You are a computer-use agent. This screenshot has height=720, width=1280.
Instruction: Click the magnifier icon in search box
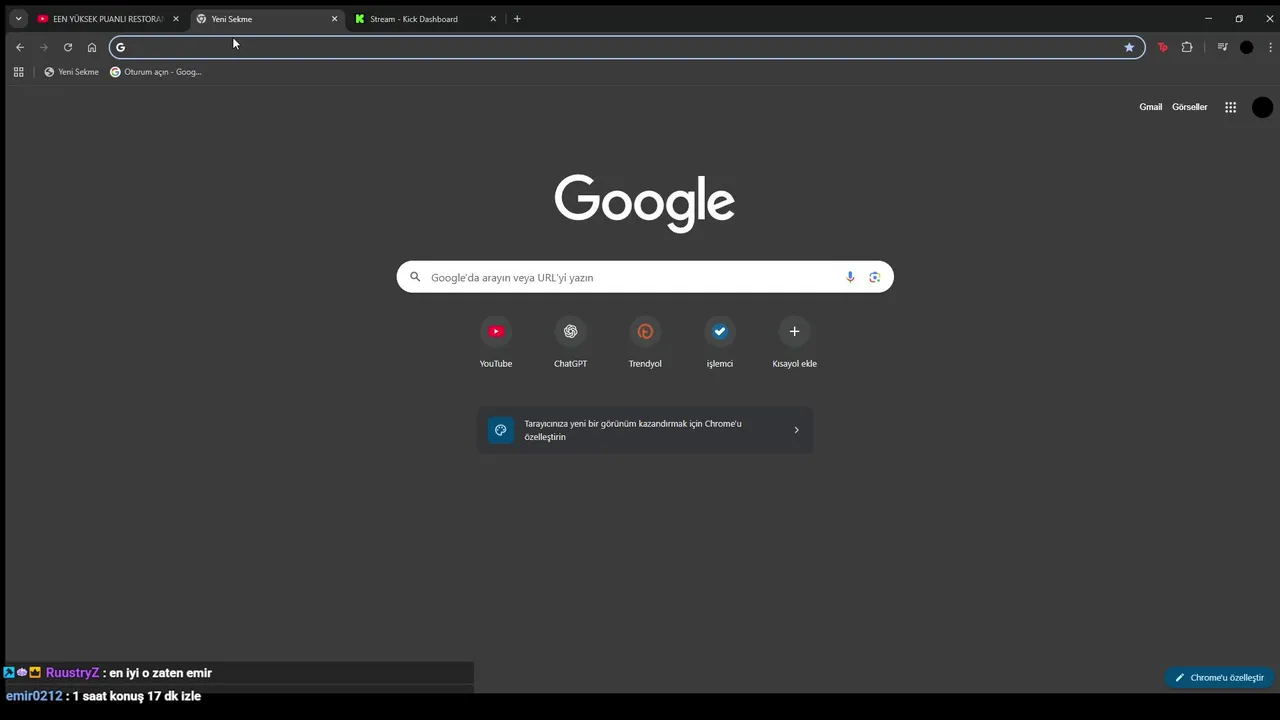[x=415, y=277]
